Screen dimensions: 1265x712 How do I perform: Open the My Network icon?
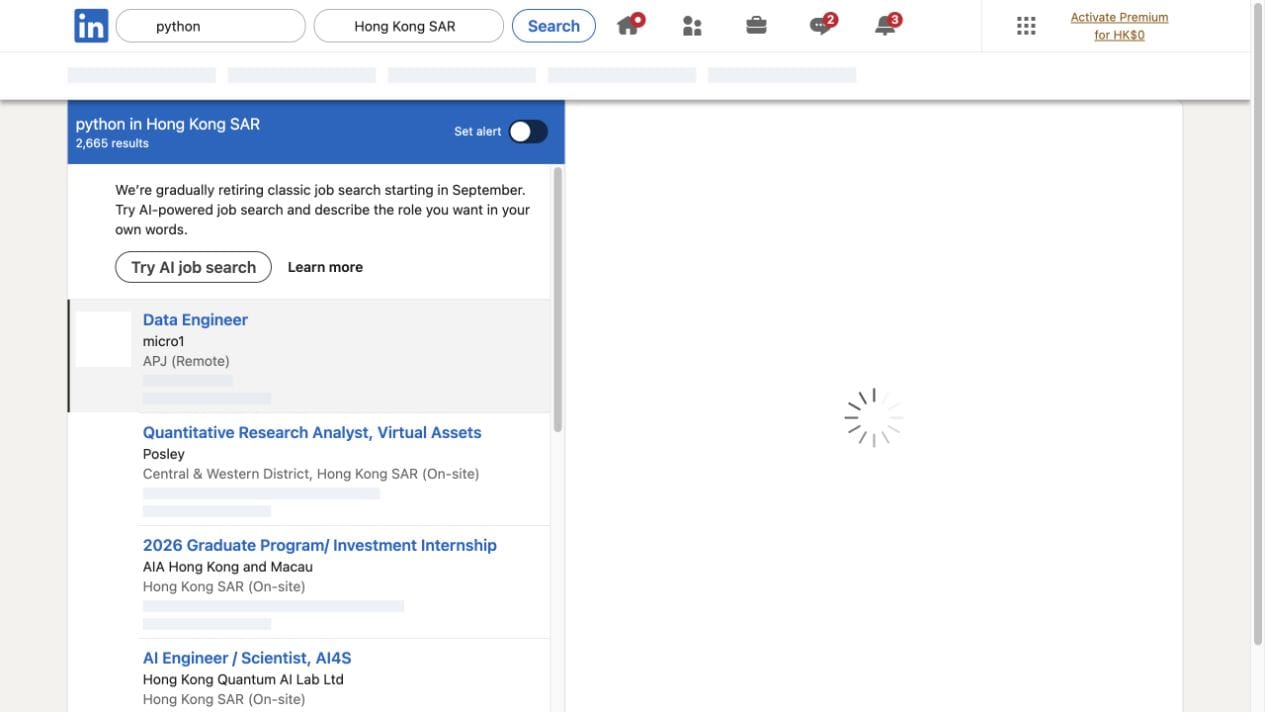click(692, 26)
